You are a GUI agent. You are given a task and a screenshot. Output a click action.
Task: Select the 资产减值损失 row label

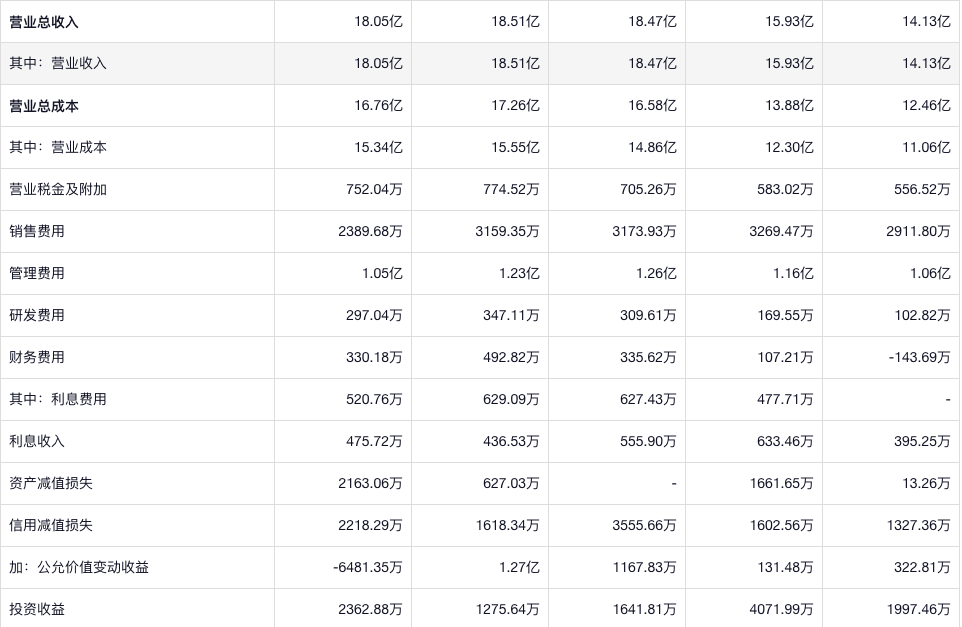pyautogui.click(x=51, y=483)
